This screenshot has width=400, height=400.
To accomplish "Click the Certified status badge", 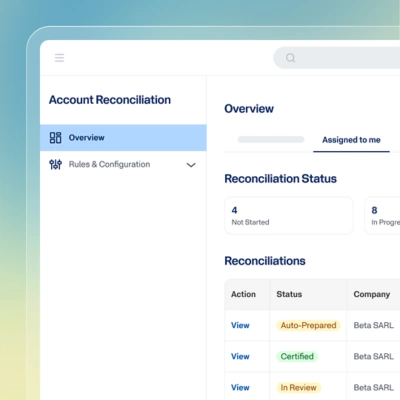I will coord(297,356).
